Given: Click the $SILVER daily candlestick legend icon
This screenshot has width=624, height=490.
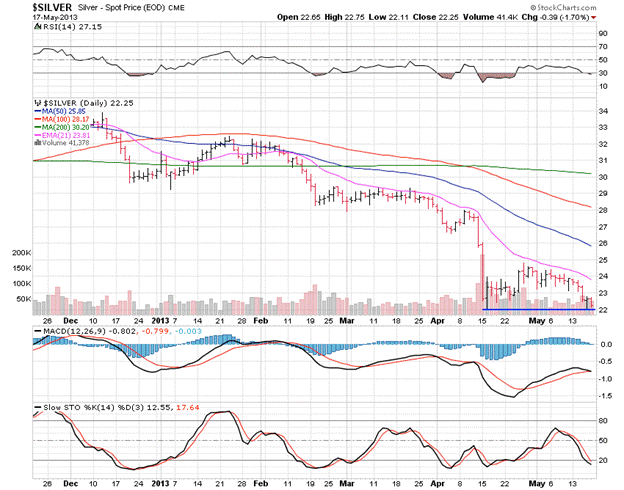Looking at the screenshot, I should (37, 102).
